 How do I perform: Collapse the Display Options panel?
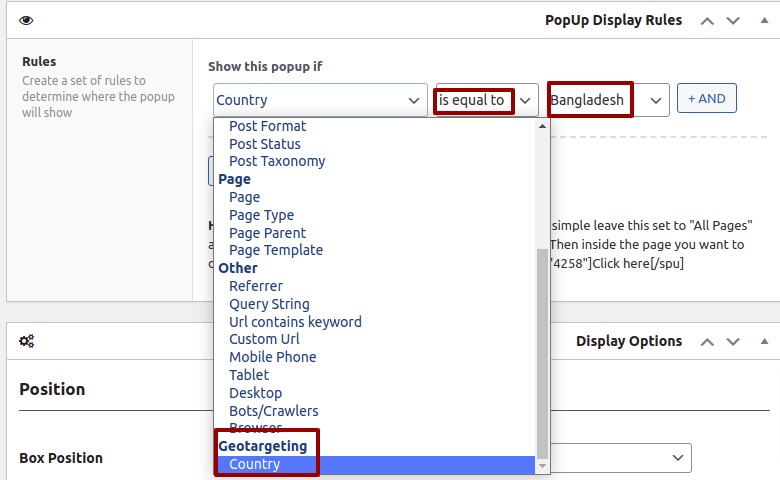pos(764,341)
